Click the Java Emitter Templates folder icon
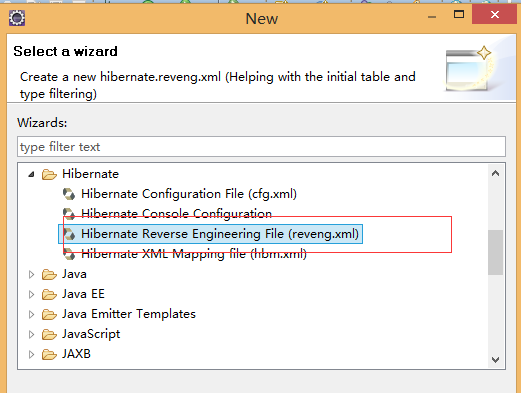 click(49, 314)
